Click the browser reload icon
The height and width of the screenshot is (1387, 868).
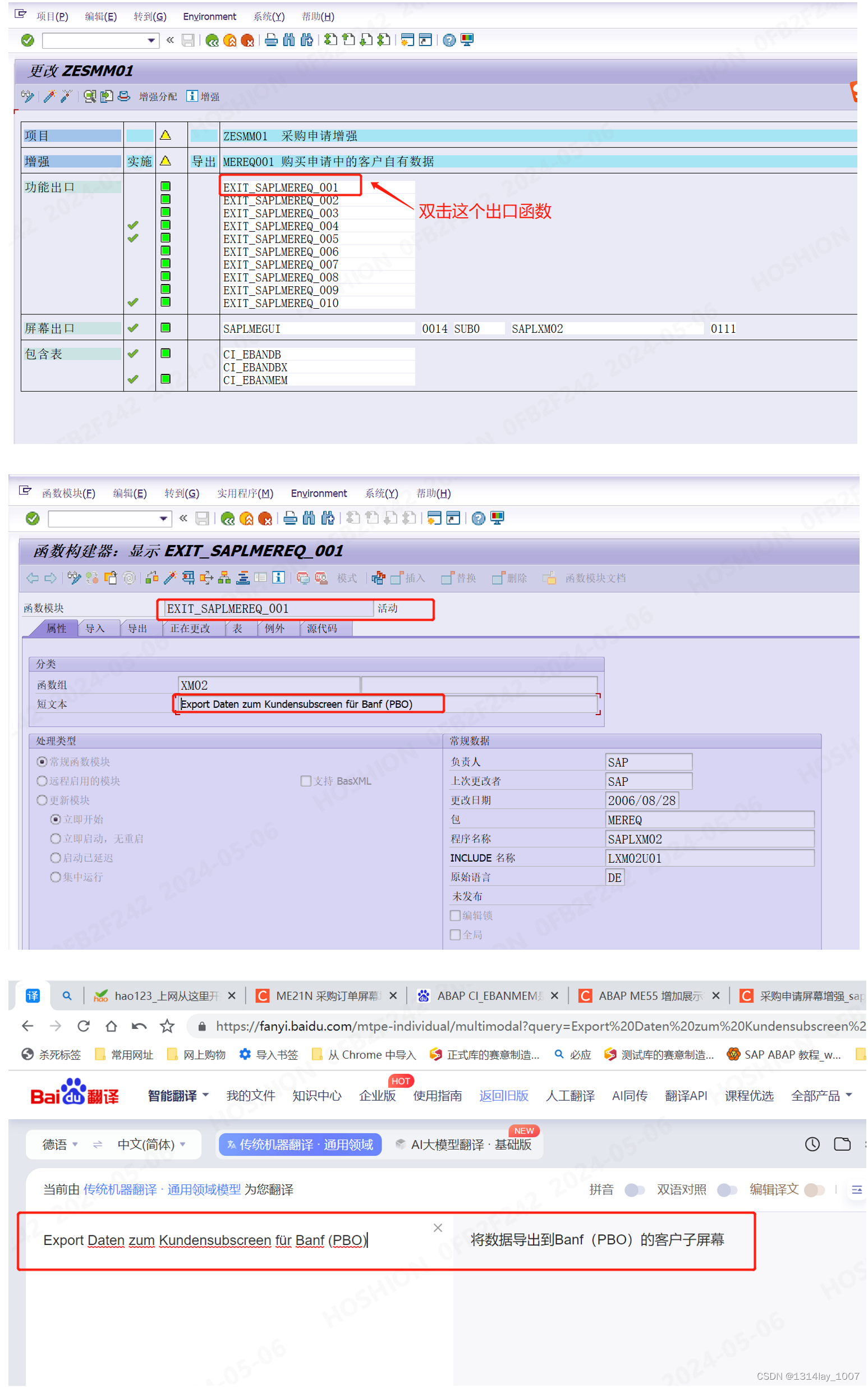(83, 1026)
